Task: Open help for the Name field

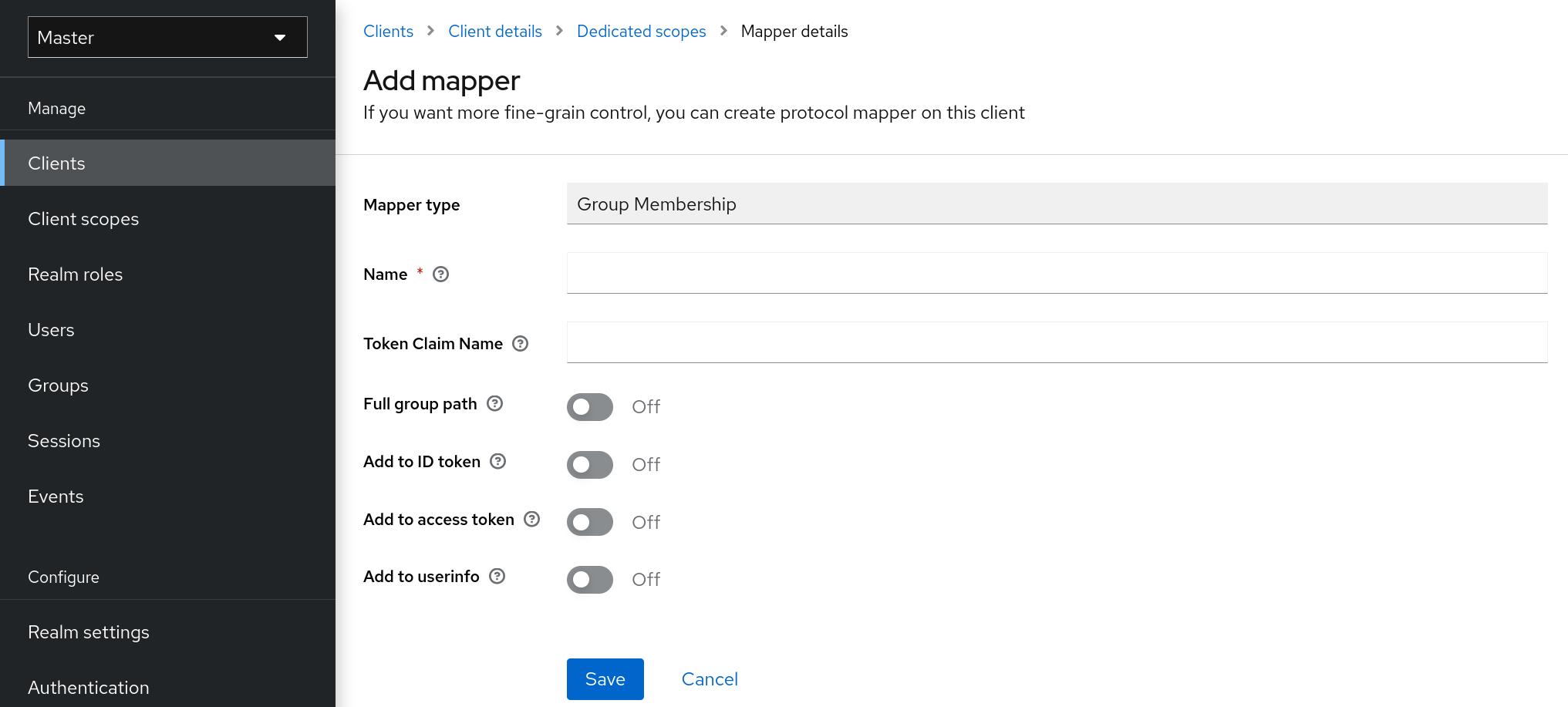Action: click(440, 274)
